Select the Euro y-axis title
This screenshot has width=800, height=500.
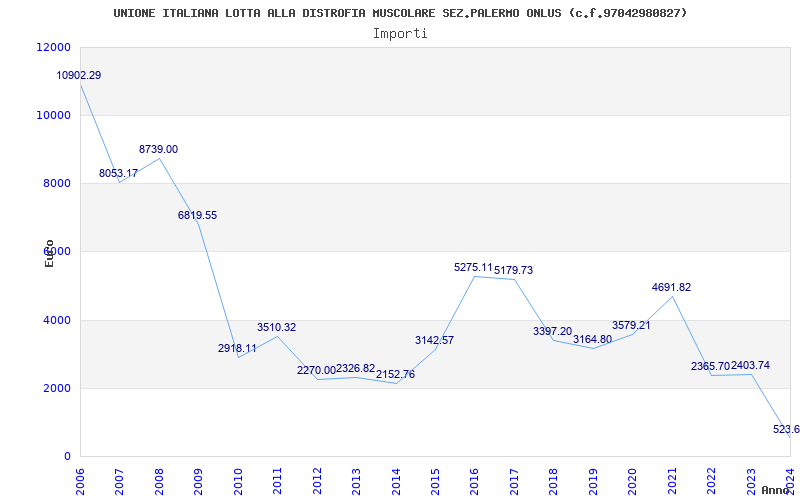point(49,253)
